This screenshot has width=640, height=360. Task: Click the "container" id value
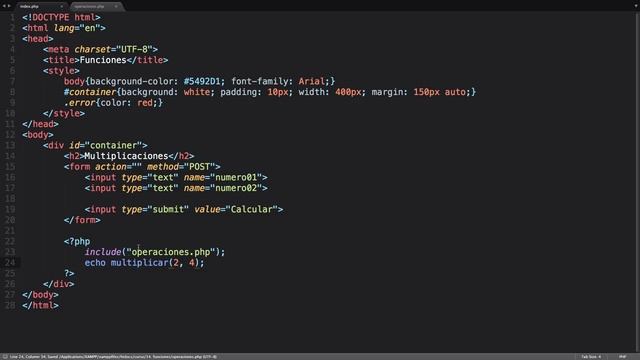pos(113,145)
